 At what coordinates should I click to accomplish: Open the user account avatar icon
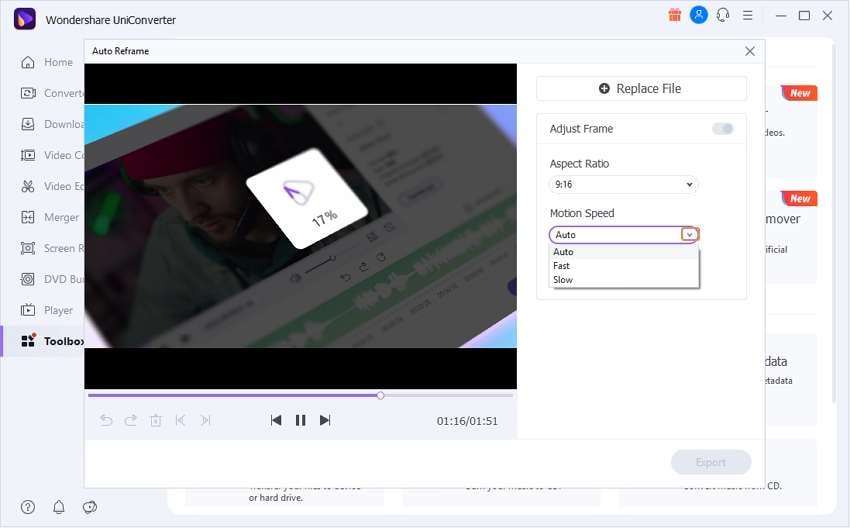click(699, 15)
